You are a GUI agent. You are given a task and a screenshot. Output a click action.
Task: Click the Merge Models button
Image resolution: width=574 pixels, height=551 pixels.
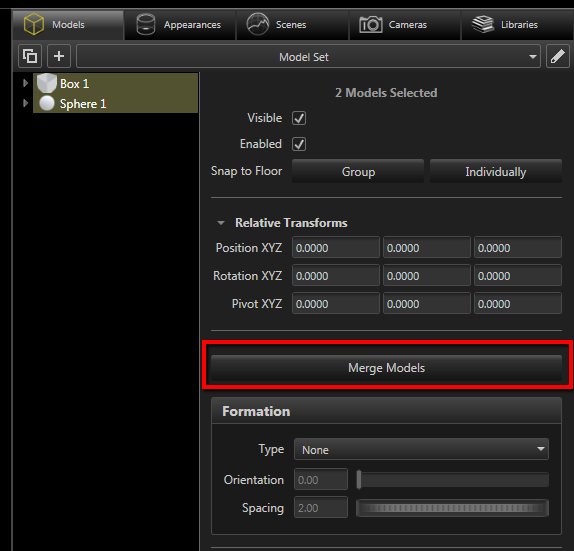click(x=386, y=368)
